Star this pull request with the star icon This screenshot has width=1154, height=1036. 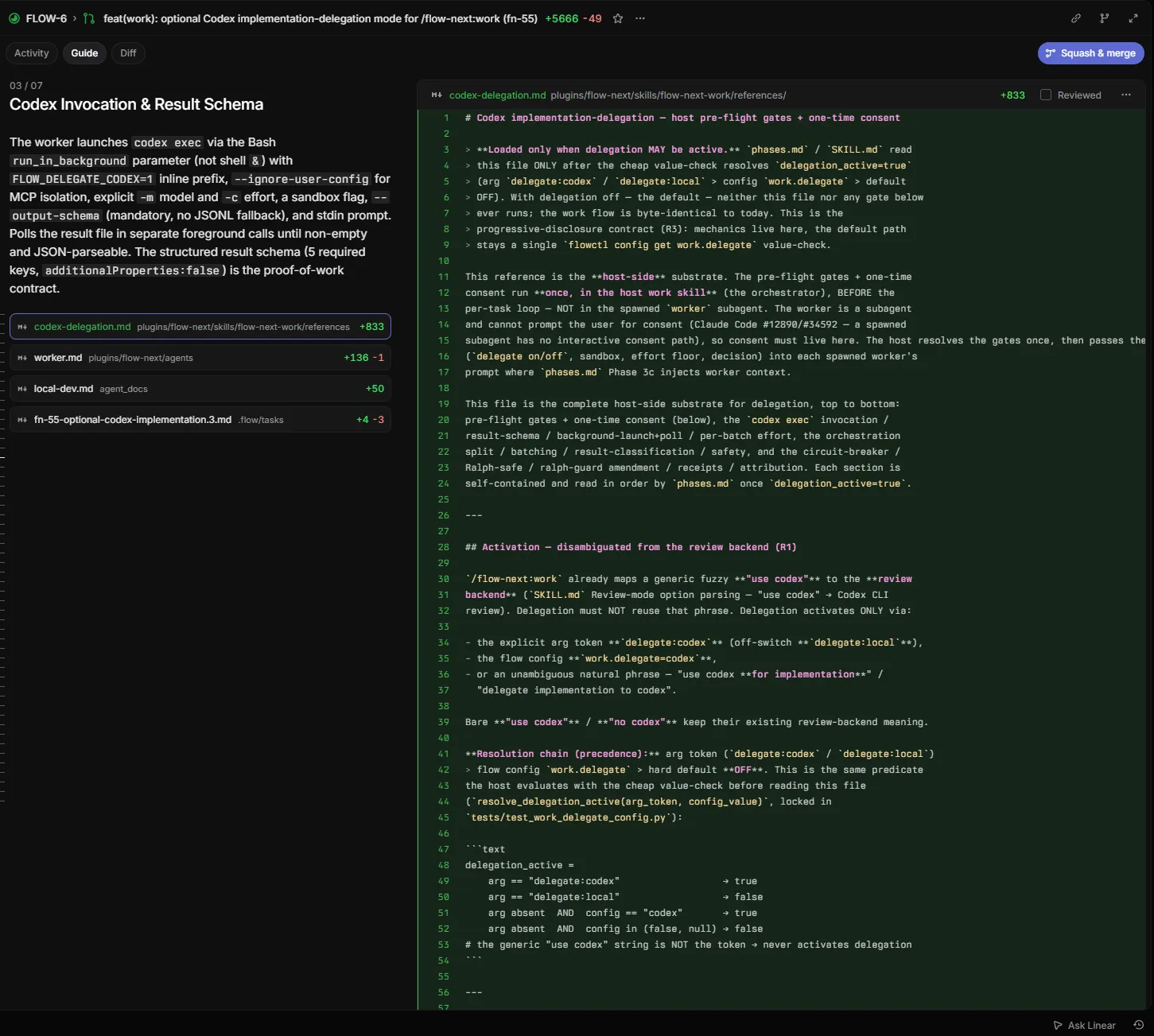tap(618, 18)
